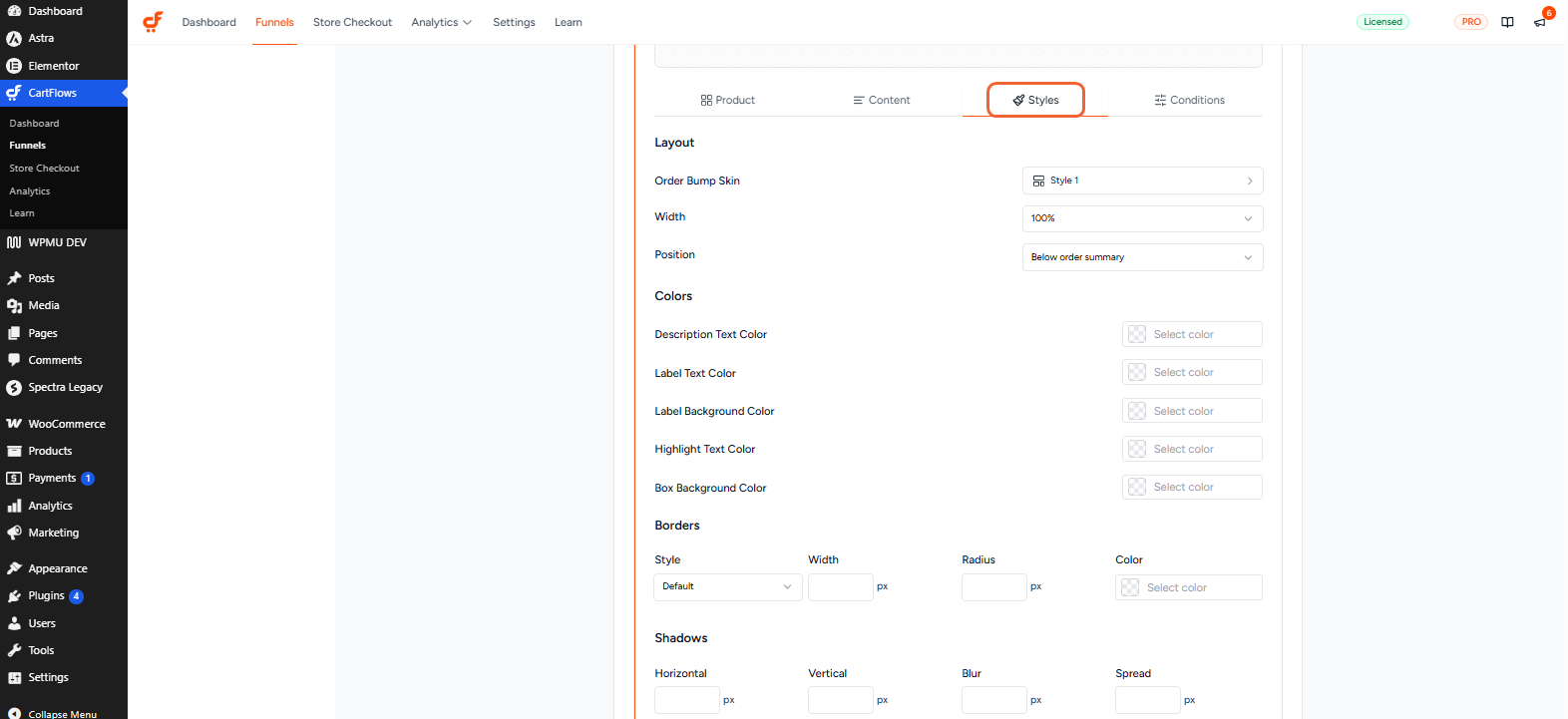Viewport: 1568px width, 719px height.
Task: Click the Spectra Legacy icon
Action: (14, 387)
